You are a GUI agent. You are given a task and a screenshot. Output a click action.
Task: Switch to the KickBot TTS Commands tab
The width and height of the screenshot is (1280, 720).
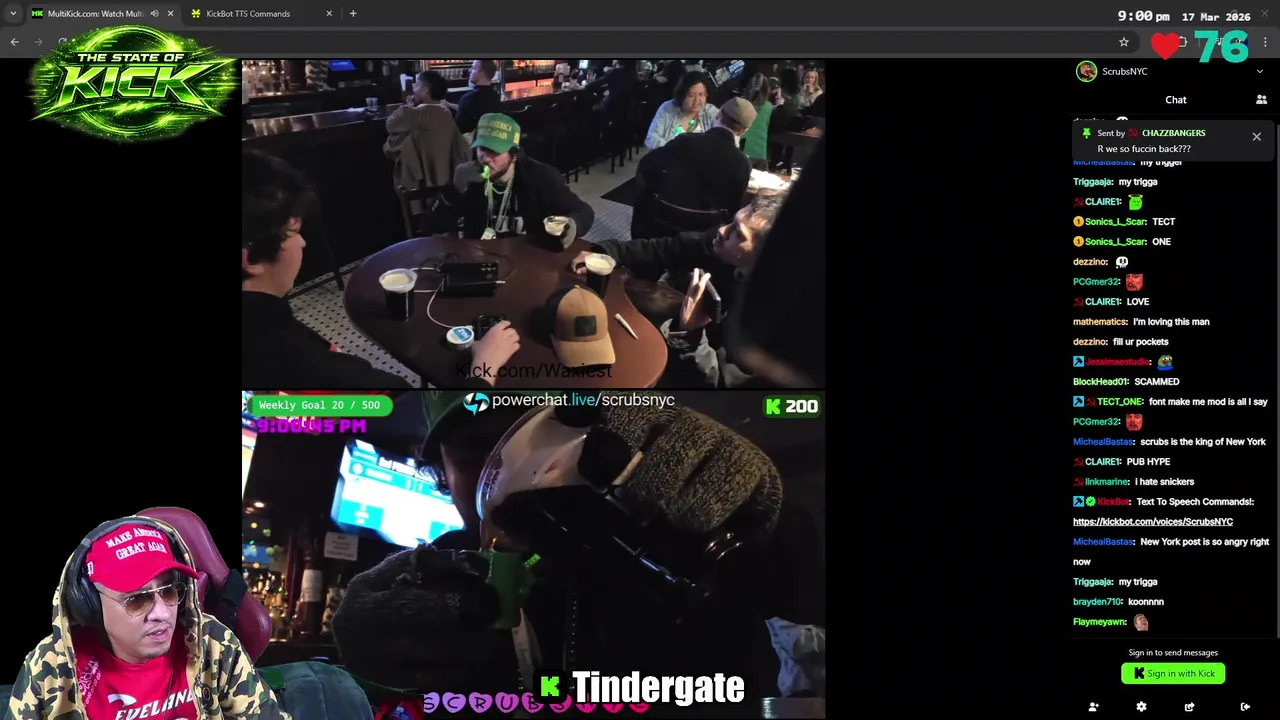(x=248, y=14)
